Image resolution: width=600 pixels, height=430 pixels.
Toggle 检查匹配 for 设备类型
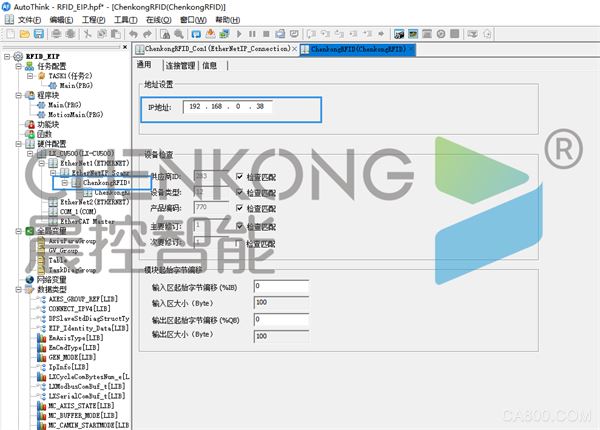pyautogui.click(x=240, y=192)
